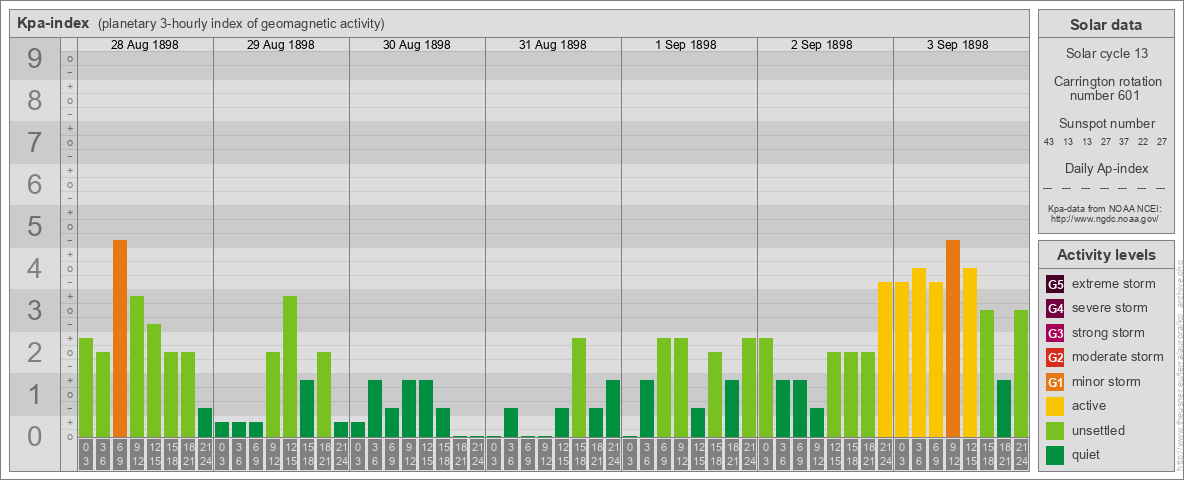Select the 29 Aug 1898 date header
This screenshot has width=1184, height=480.
(x=281, y=45)
